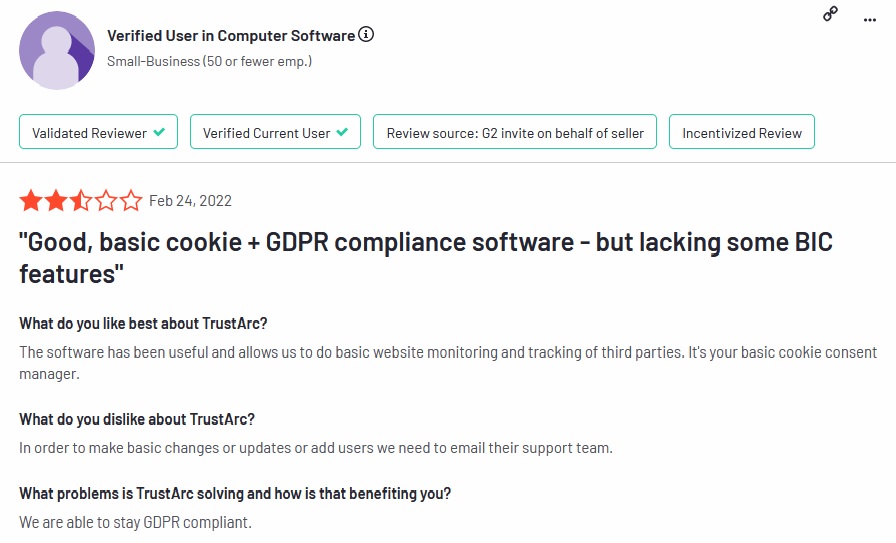
Task: Click the What do you dislike about TrustArc heading
Action: click(137, 420)
